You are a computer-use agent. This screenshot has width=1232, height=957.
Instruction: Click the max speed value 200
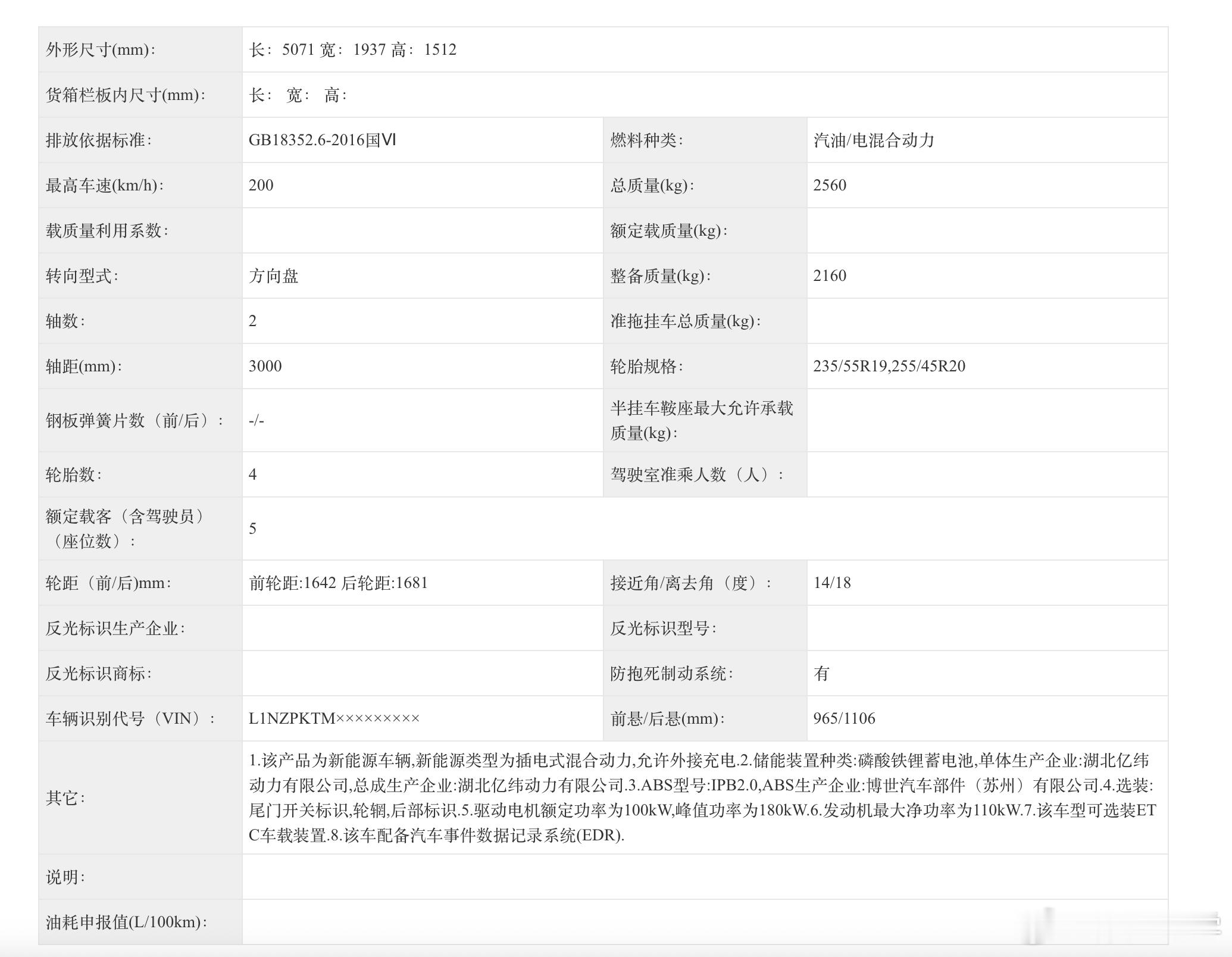pyautogui.click(x=261, y=185)
